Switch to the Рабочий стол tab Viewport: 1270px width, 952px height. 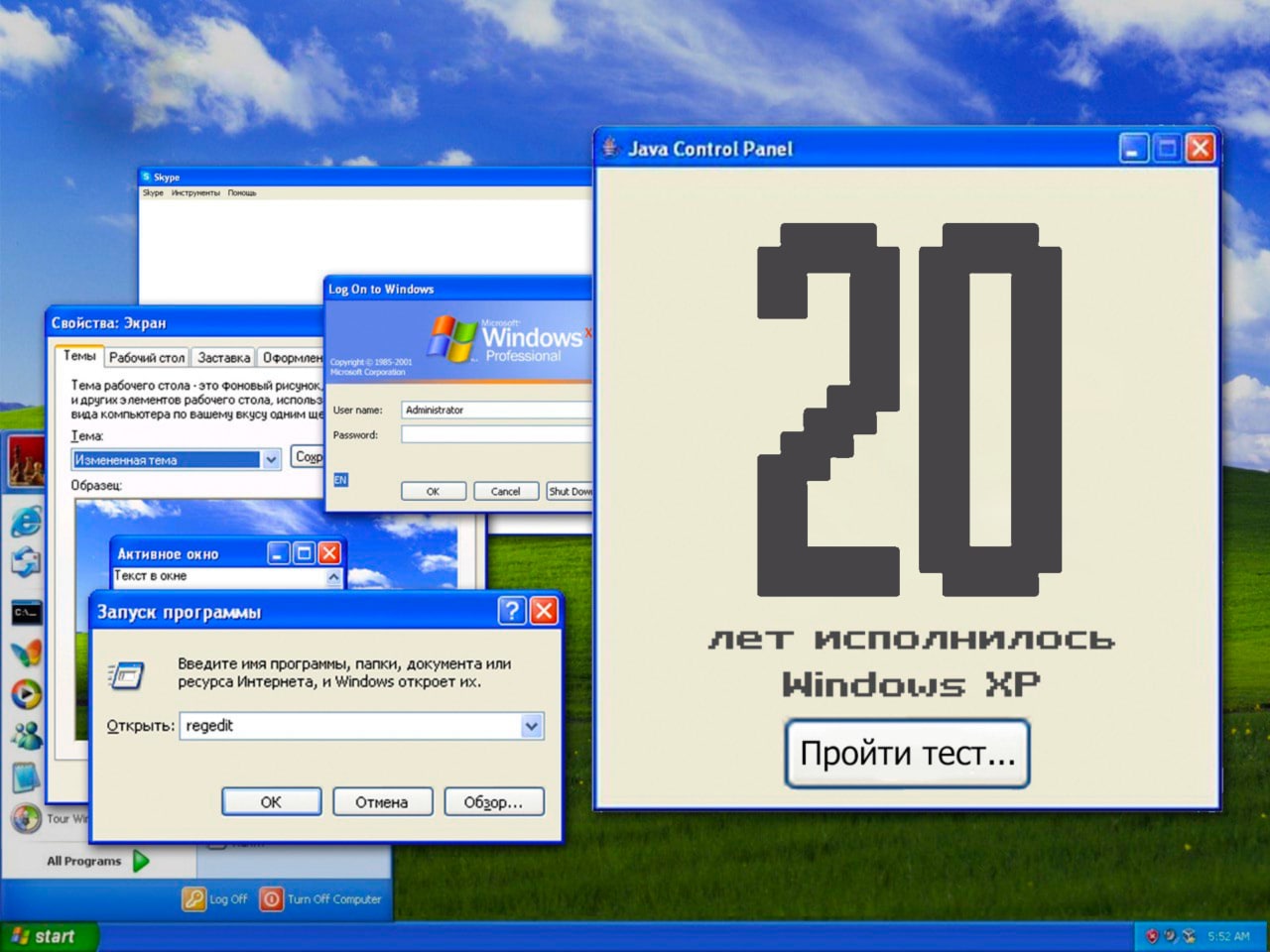coord(147,357)
